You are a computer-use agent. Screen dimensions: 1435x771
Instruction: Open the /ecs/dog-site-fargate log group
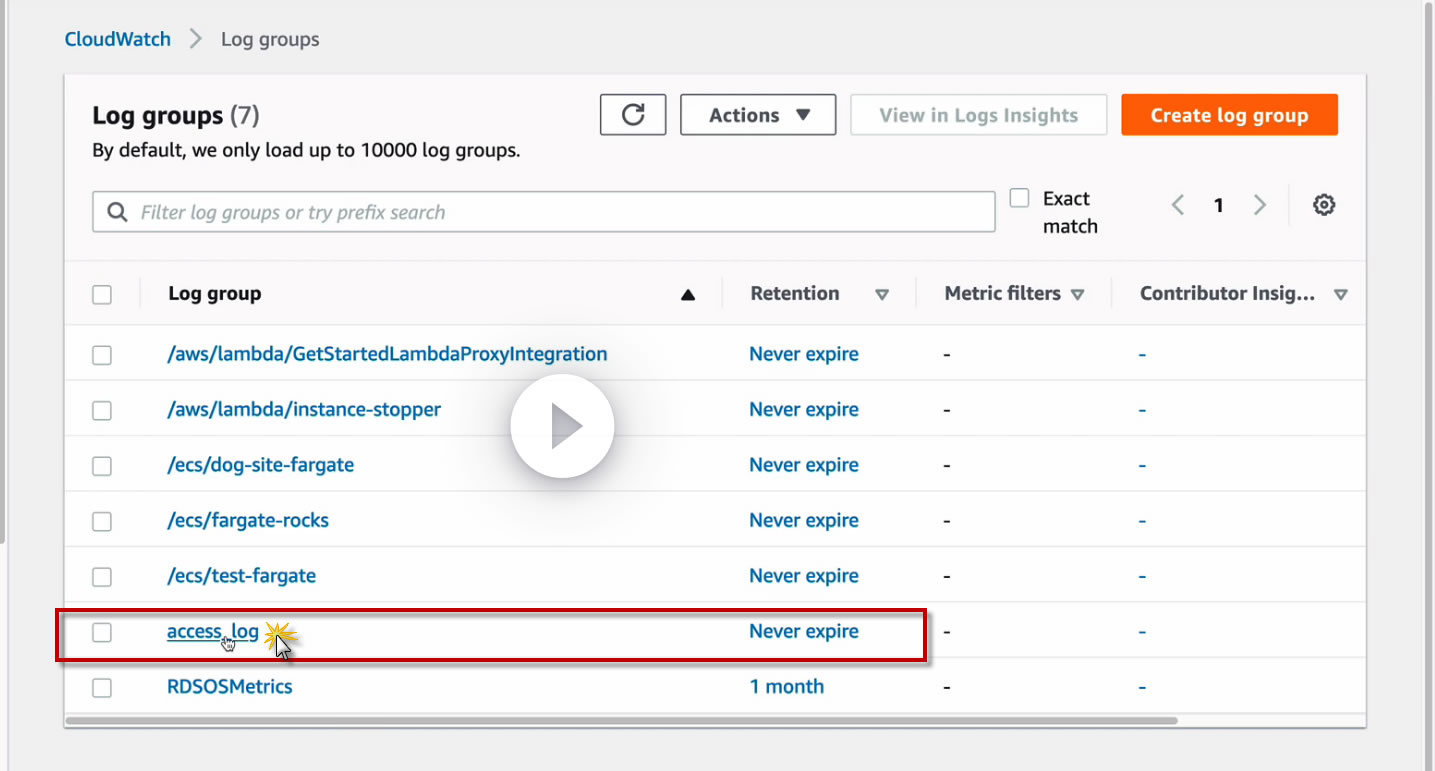tap(260, 465)
